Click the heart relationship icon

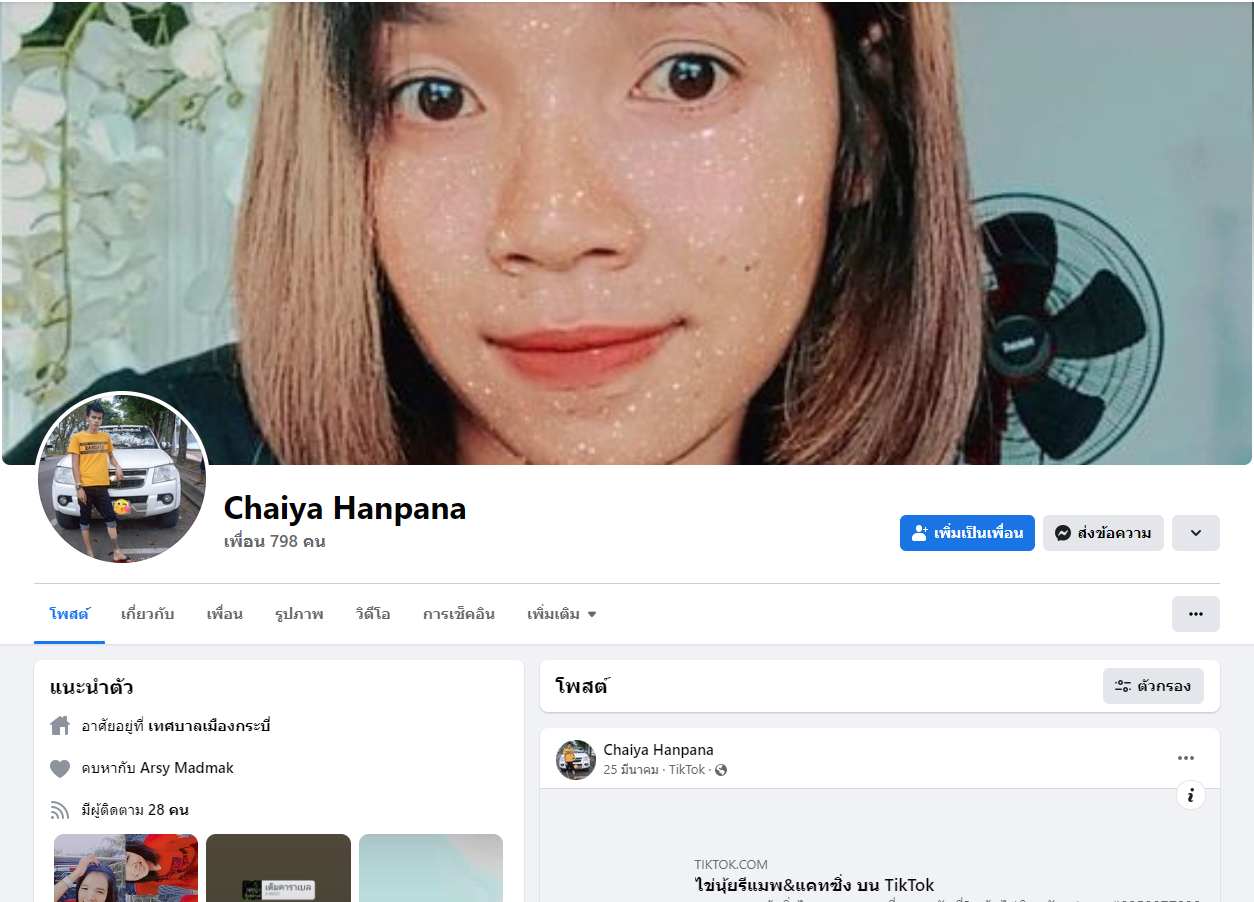tap(60, 768)
